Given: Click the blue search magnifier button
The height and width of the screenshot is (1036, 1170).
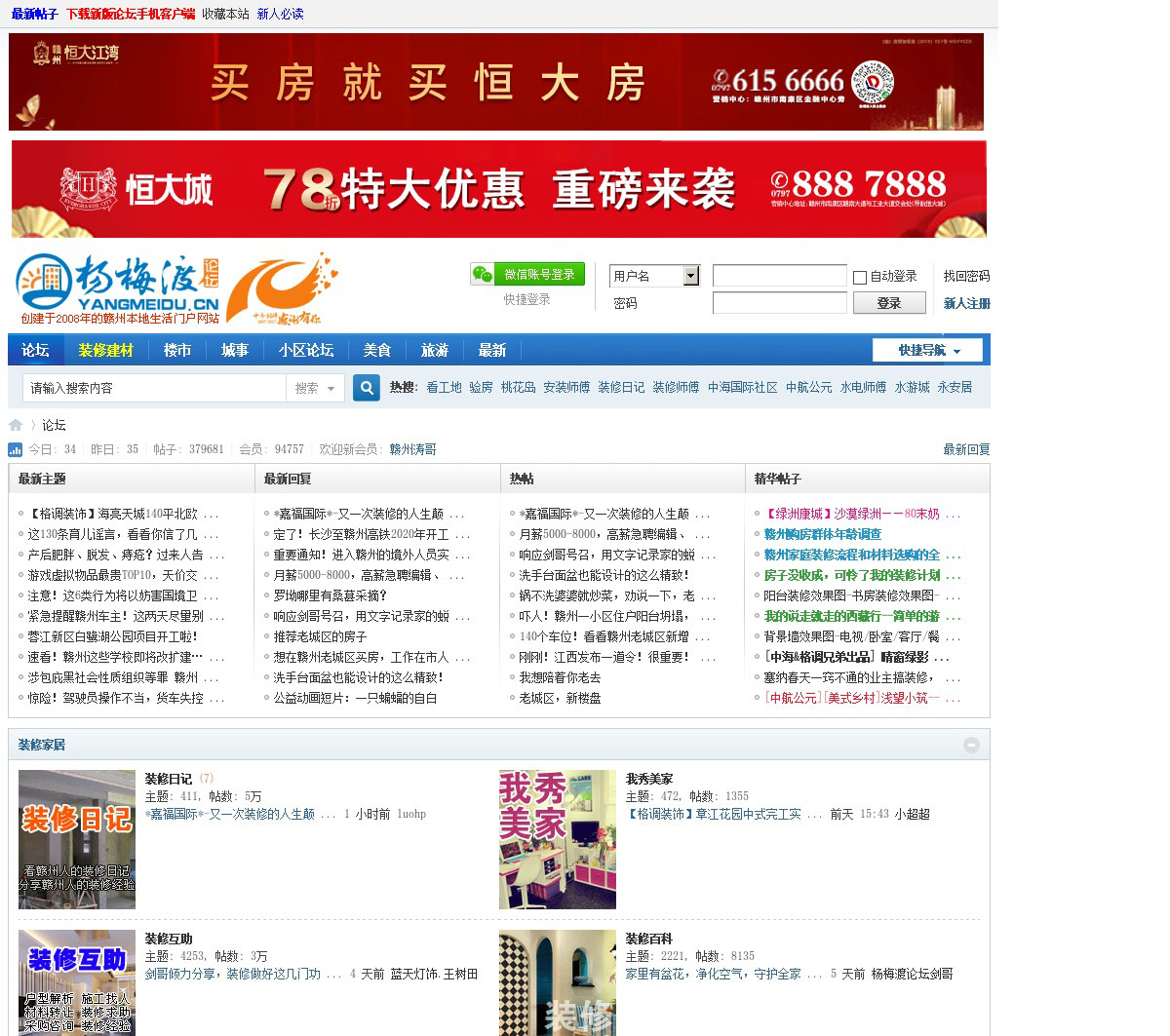Looking at the screenshot, I should (x=366, y=388).
